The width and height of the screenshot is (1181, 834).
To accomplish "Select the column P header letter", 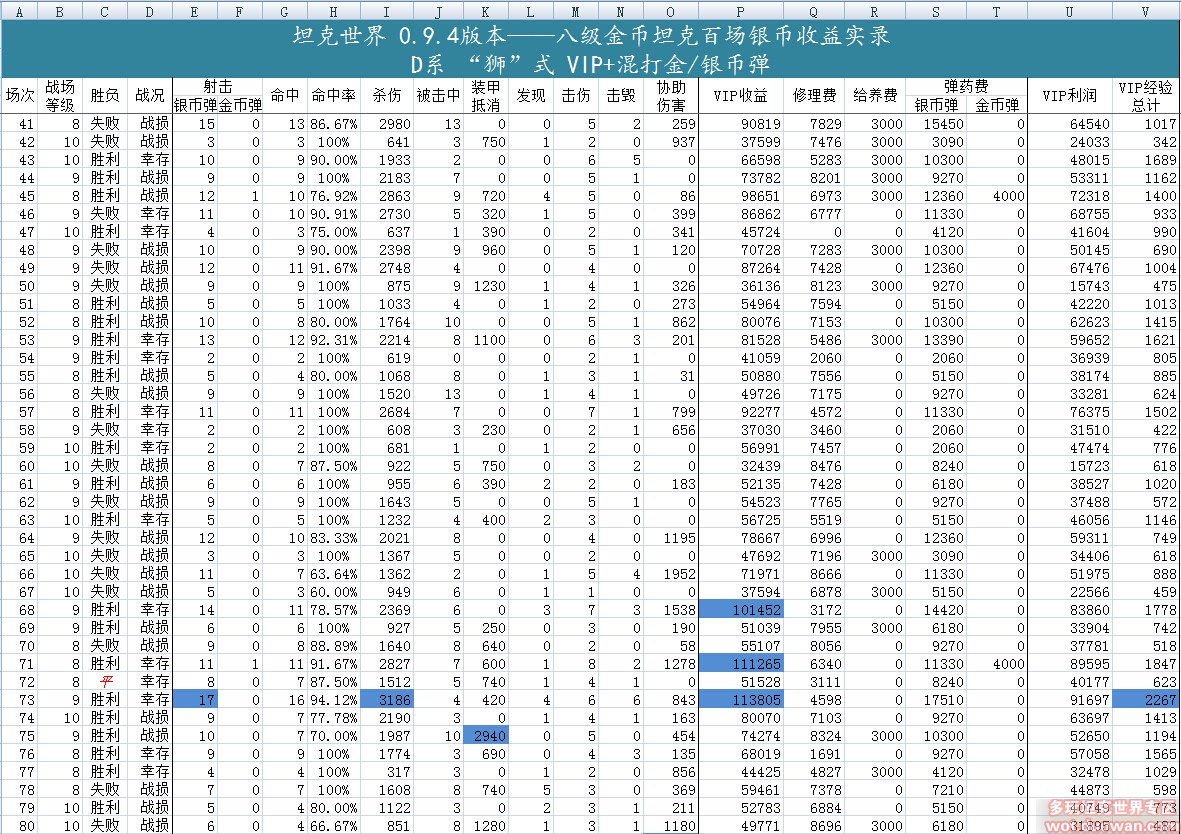I will 740,11.
